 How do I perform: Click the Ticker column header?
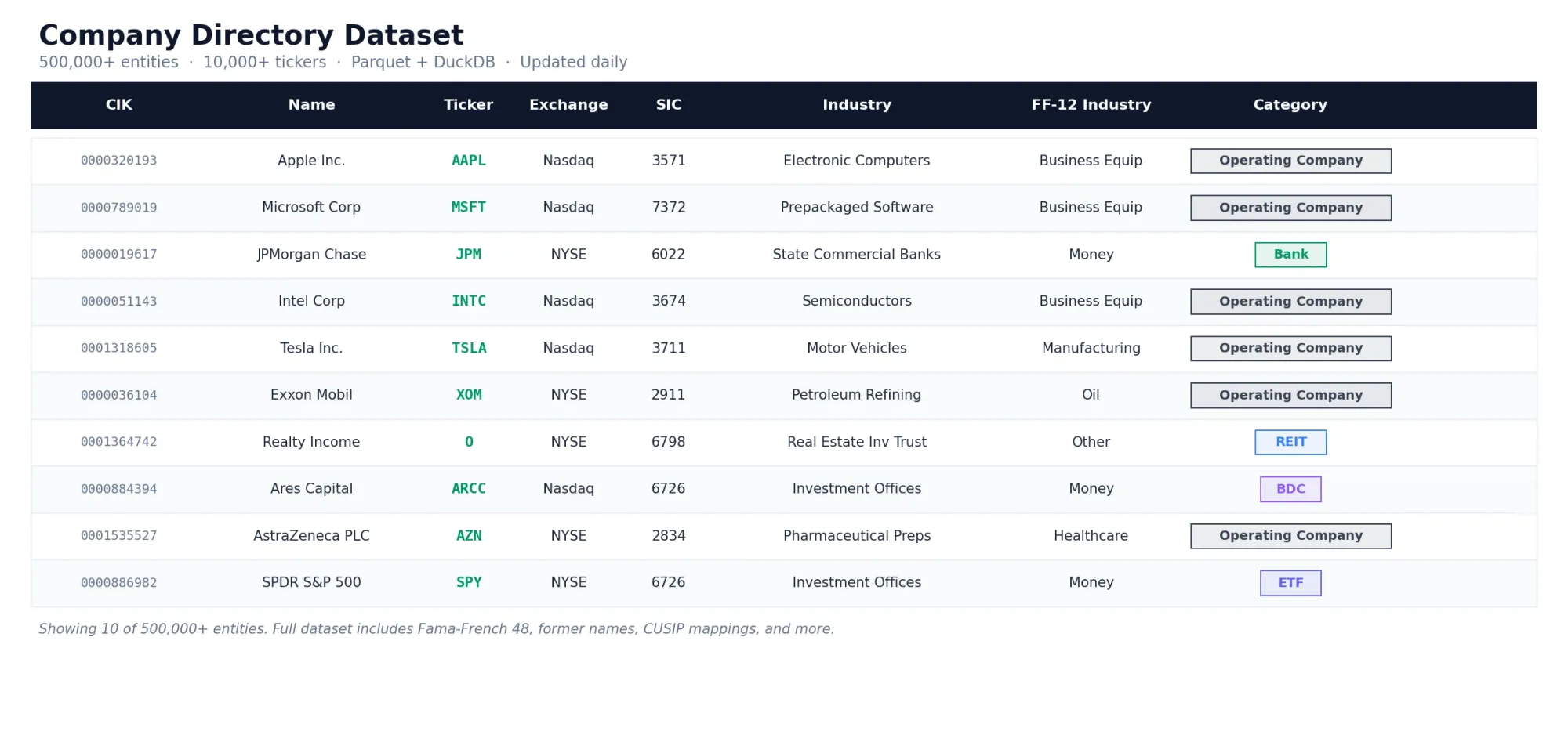(x=468, y=104)
